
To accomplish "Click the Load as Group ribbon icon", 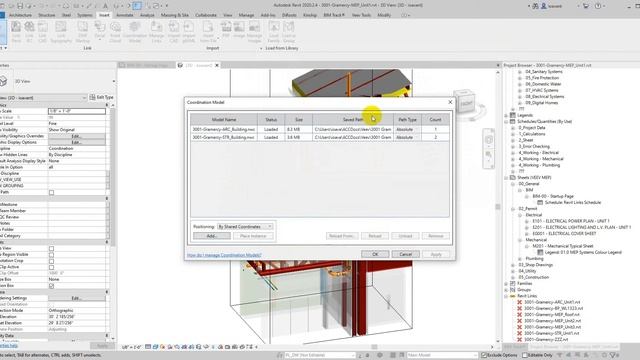I will pyautogui.click(x=289, y=31).
